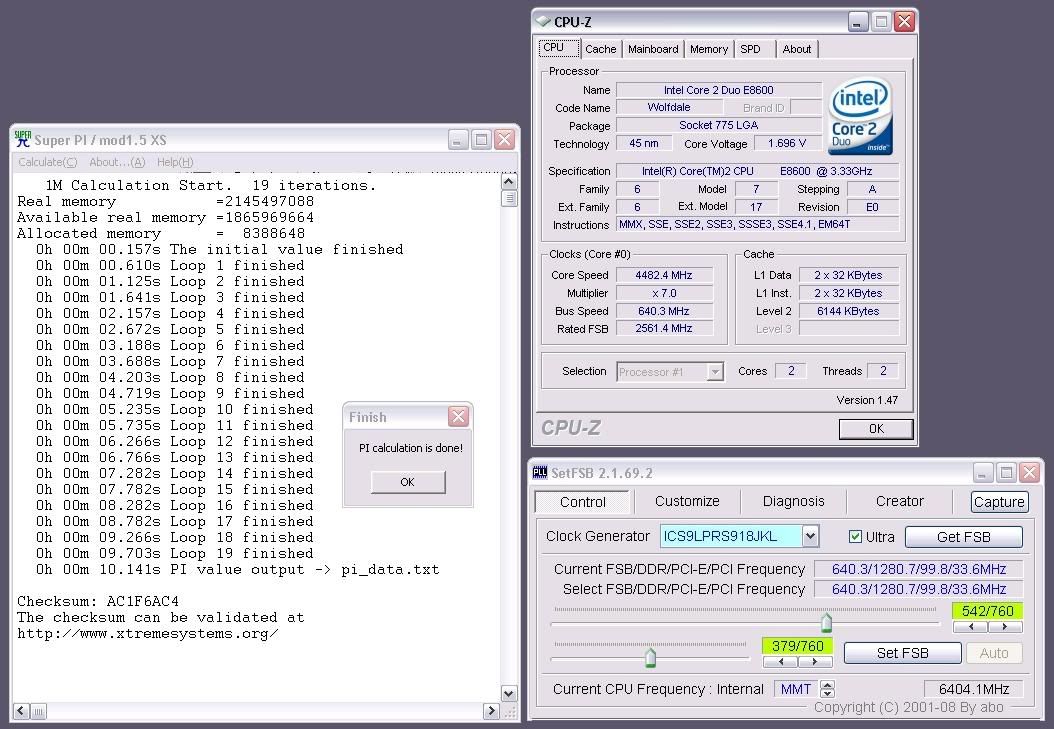Click the Level 2 cache value '6144 KBytes'

click(x=848, y=310)
